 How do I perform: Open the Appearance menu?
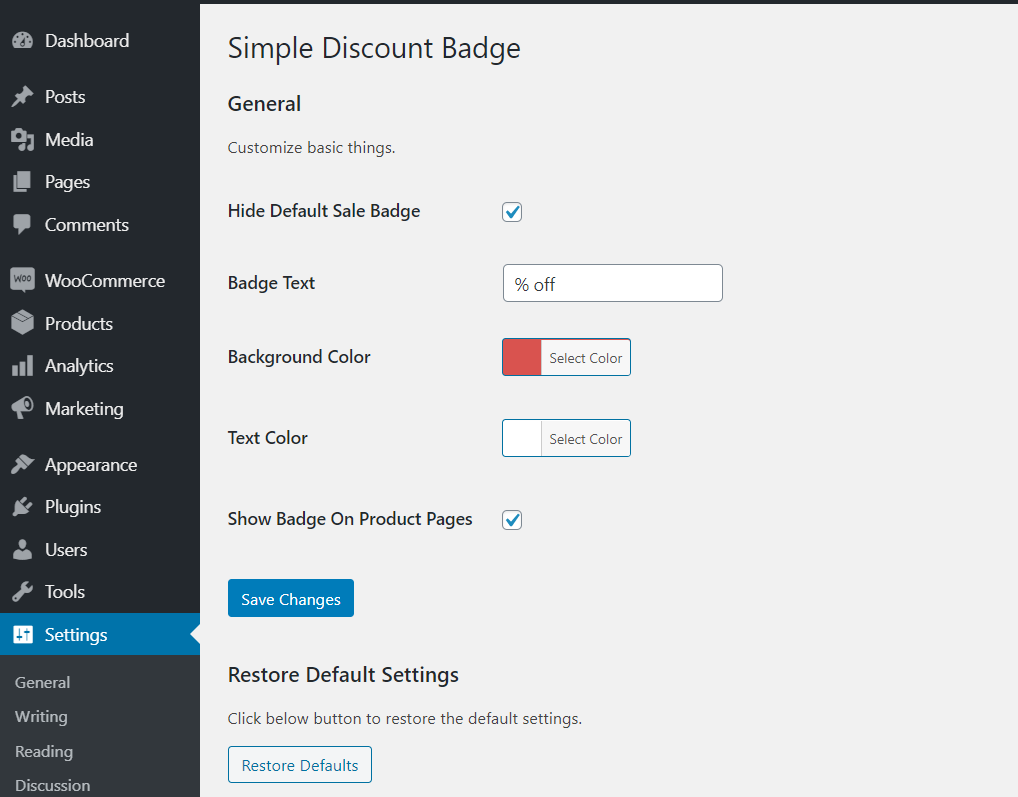[x=90, y=465]
